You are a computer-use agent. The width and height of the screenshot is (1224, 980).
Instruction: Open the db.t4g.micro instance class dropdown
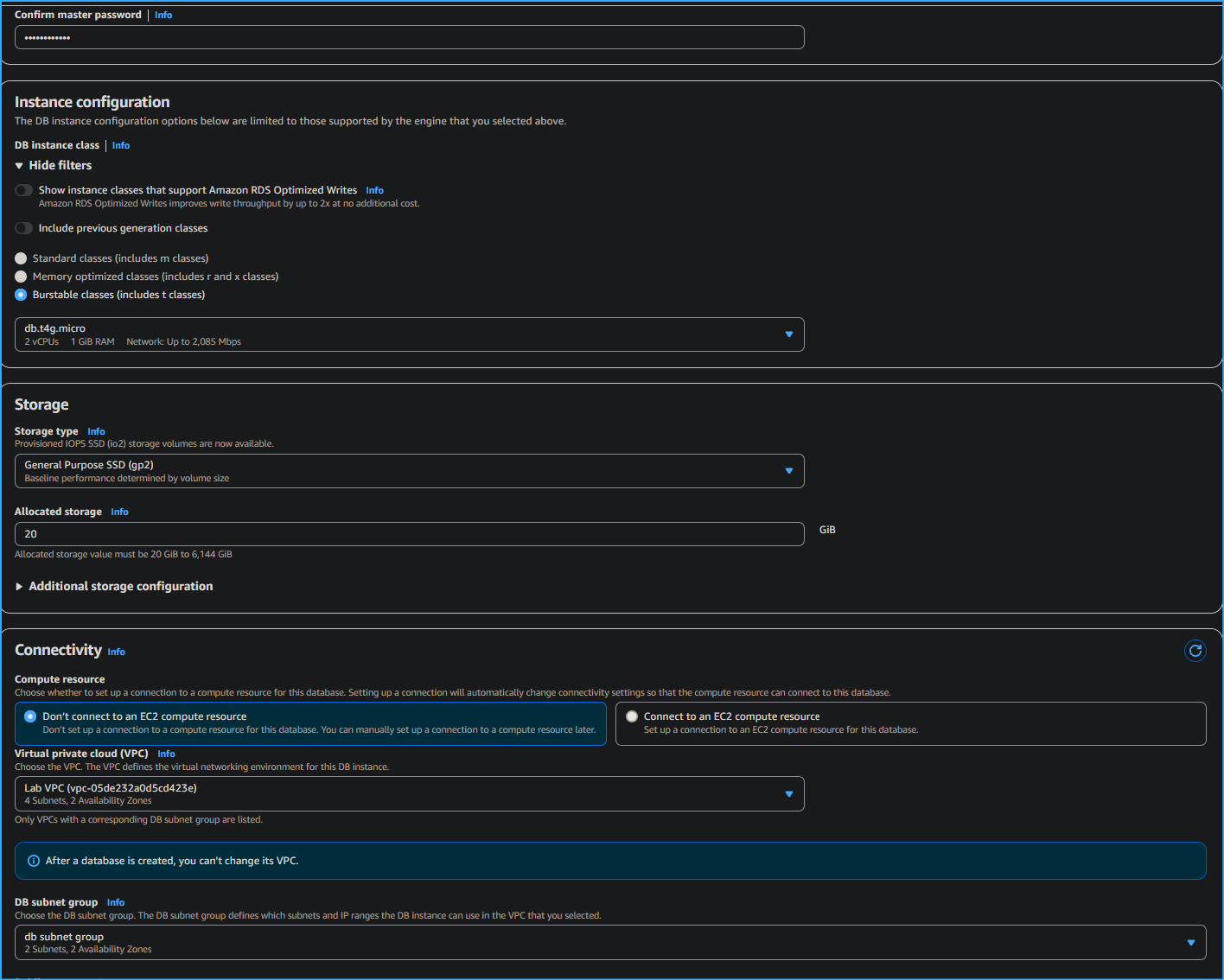point(787,334)
